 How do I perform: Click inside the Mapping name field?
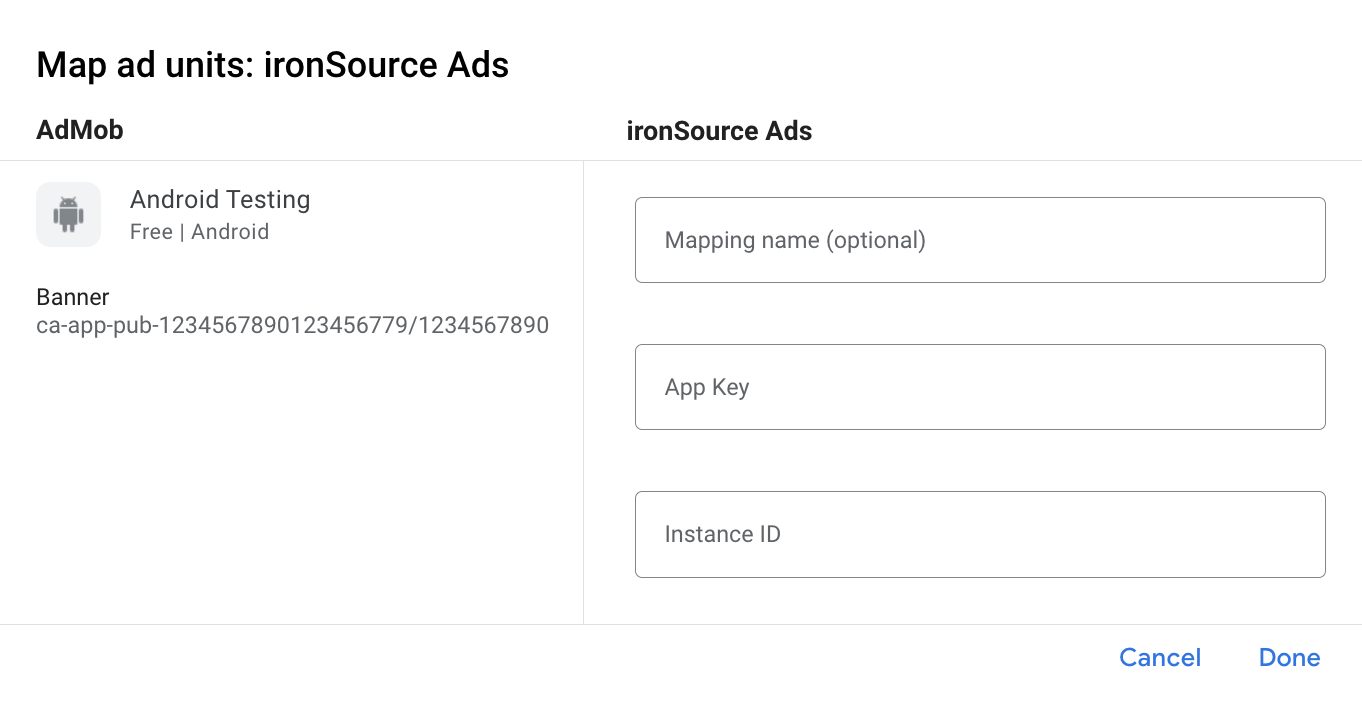pos(980,240)
